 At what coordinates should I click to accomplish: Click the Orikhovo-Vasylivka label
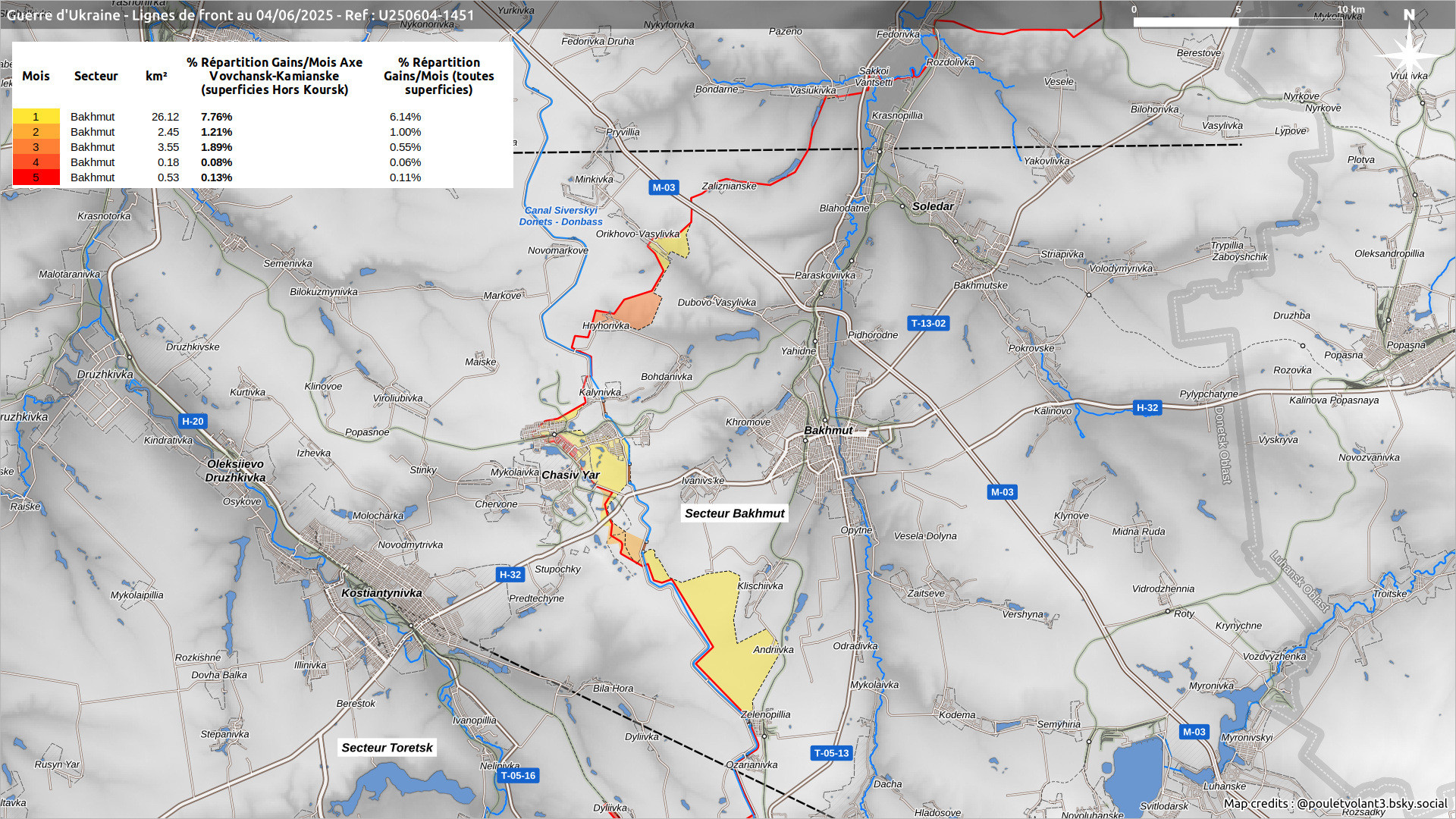pos(638,234)
